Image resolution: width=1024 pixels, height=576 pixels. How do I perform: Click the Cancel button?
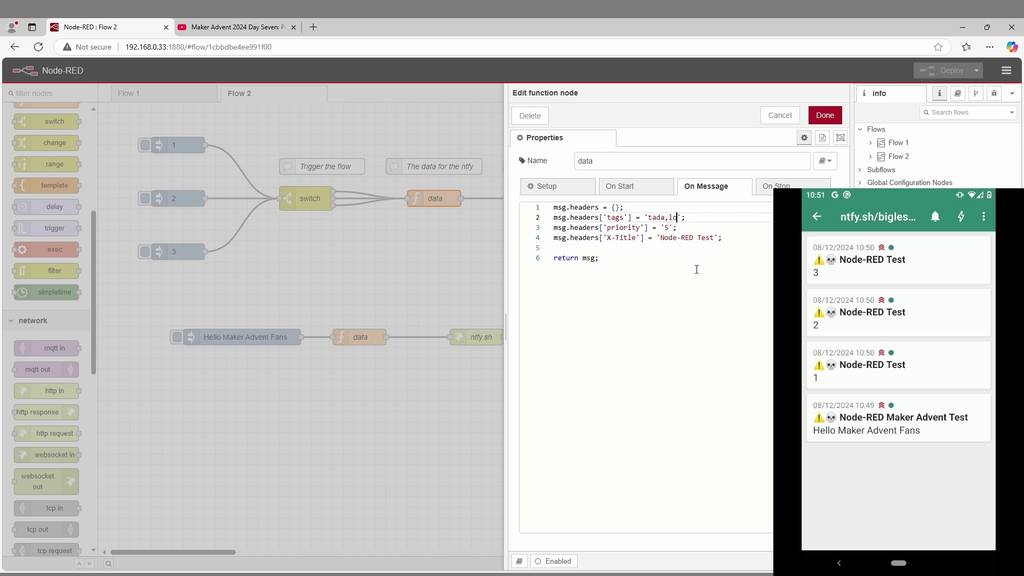[x=780, y=116]
